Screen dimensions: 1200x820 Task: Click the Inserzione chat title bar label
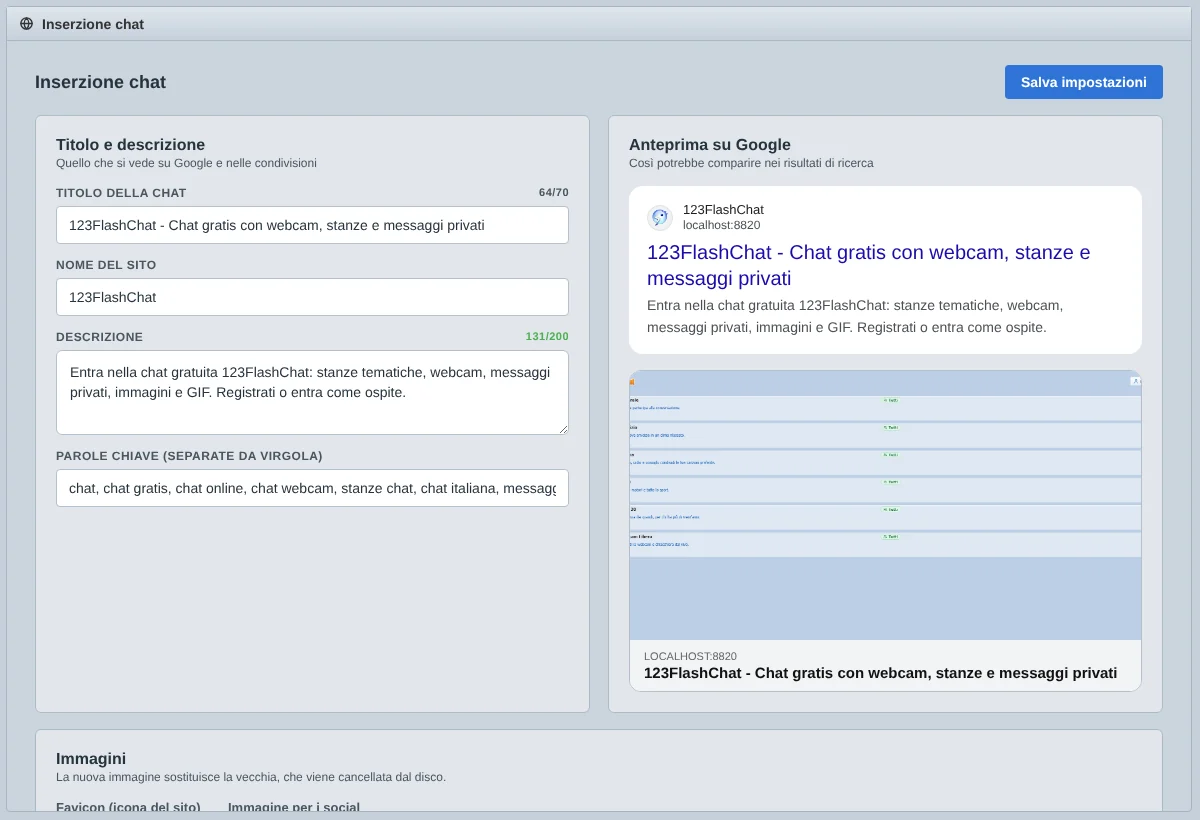coord(93,24)
